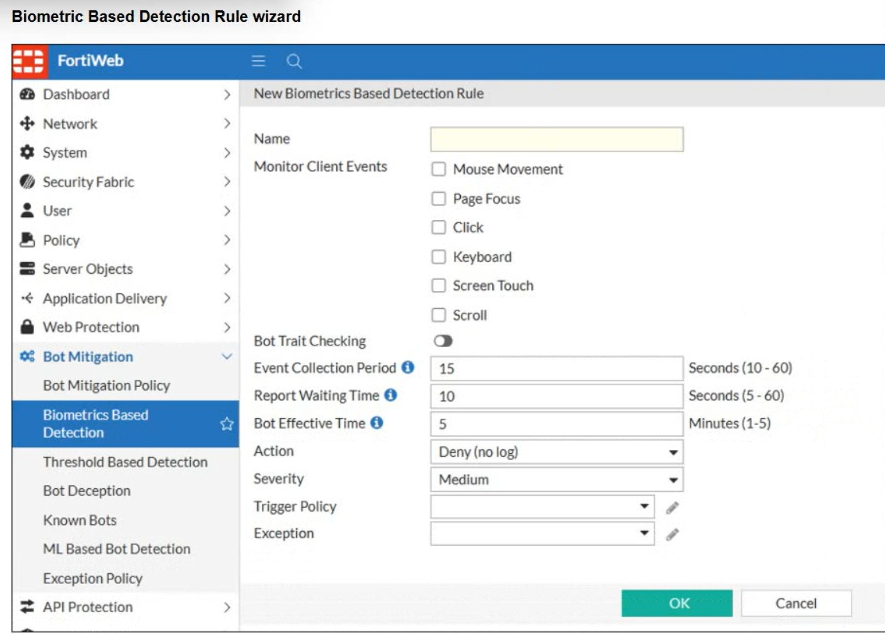
Task: Favorite Biometrics Based Detection with star icon
Action: point(227,424)
